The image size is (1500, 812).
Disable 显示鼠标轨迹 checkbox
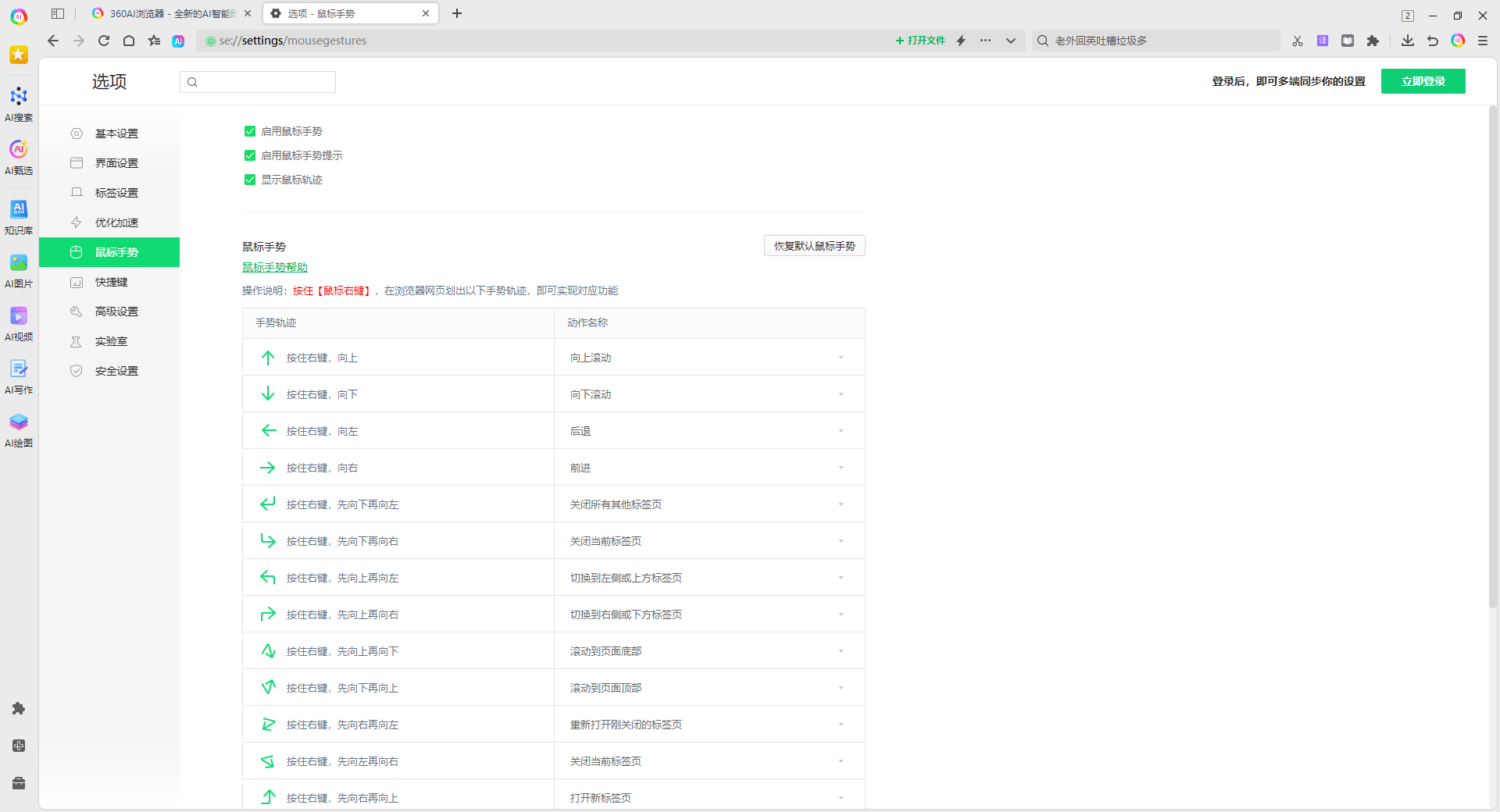click(250, 180)
